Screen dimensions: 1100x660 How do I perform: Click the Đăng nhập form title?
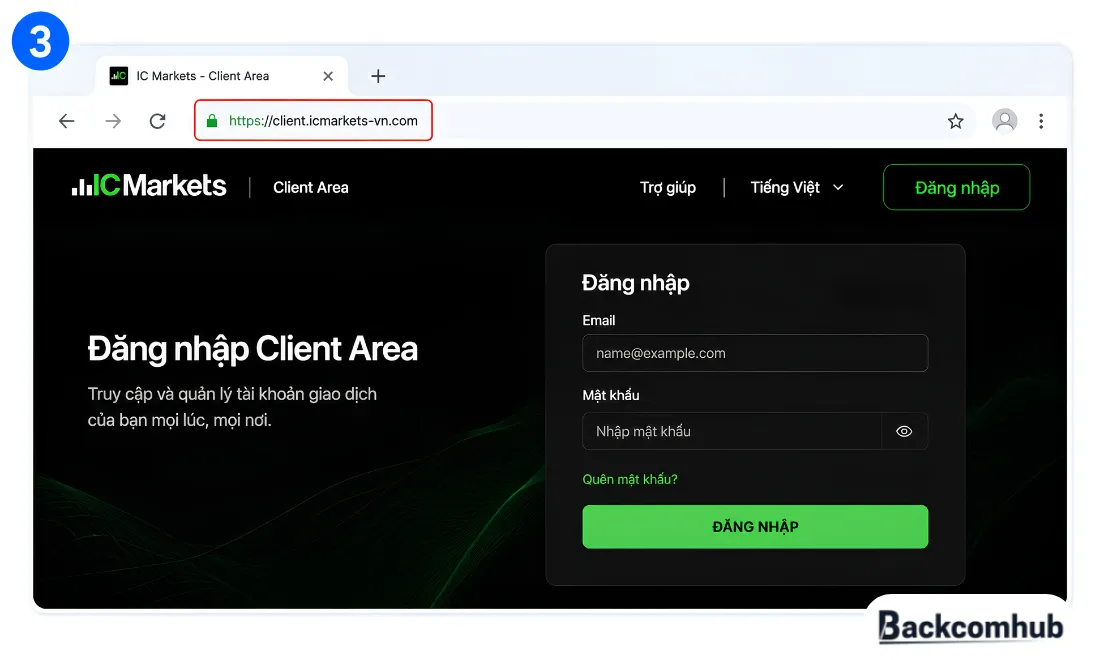point(636,283)
